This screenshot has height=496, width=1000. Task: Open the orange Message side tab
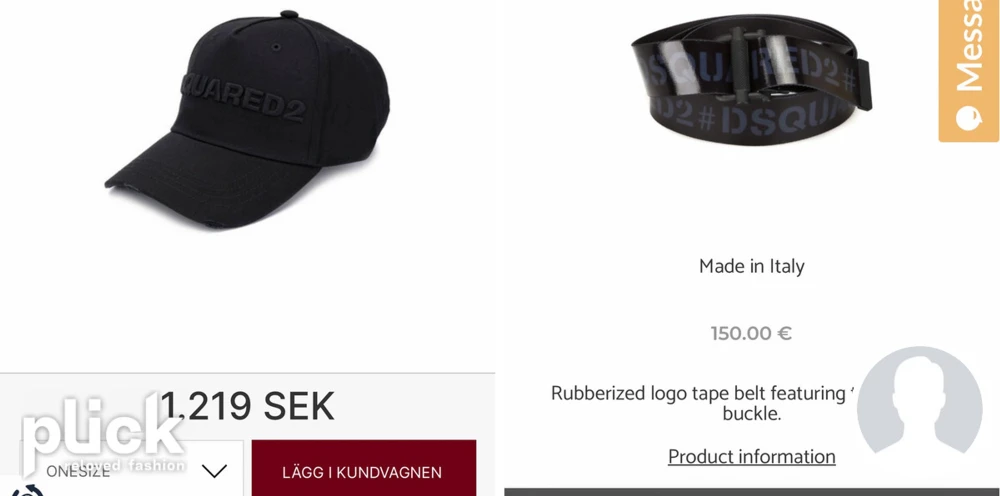[969, 70]
